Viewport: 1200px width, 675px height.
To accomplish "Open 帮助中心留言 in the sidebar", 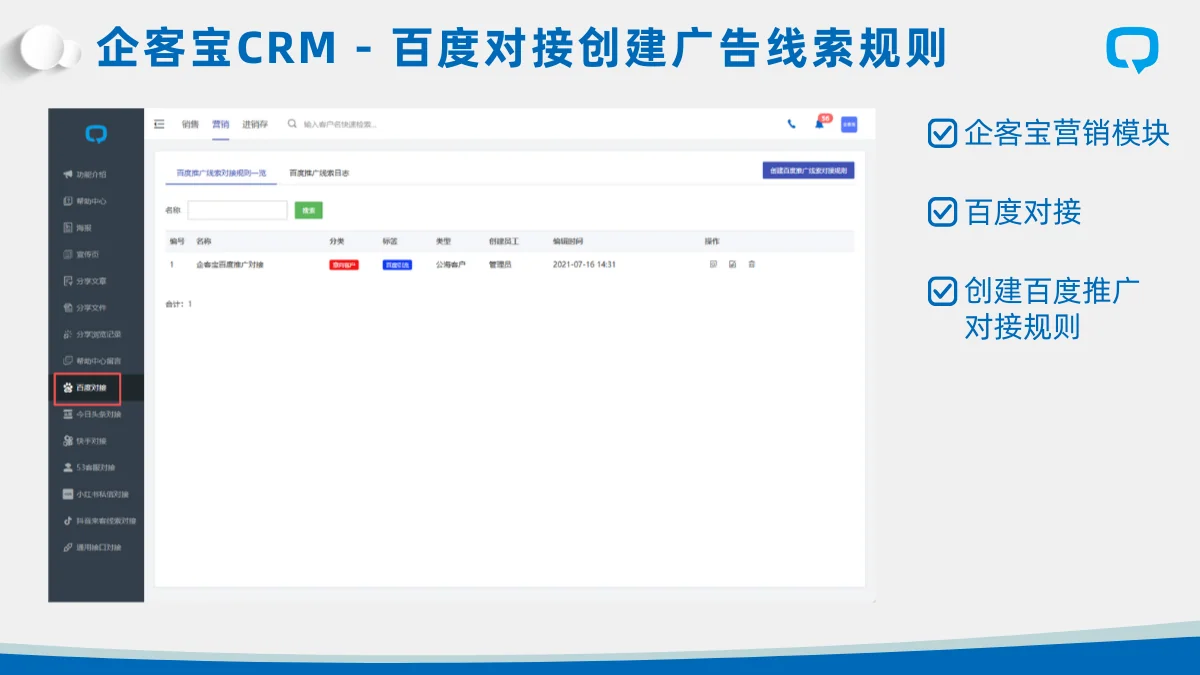I will (x=97, y=361).
